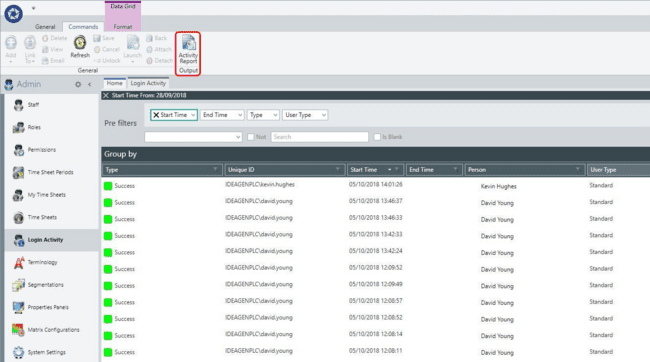Screen dimensions: 650x362
Task: Click the Cancel command
Action: tap(107, 49)
